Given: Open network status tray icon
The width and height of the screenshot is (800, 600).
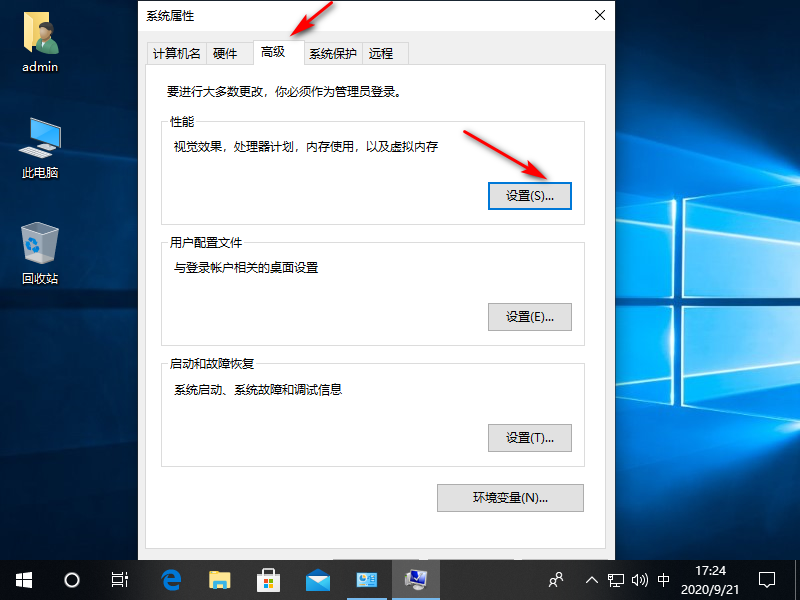Looking at the screenshot, I should click(x=616, y=580).
